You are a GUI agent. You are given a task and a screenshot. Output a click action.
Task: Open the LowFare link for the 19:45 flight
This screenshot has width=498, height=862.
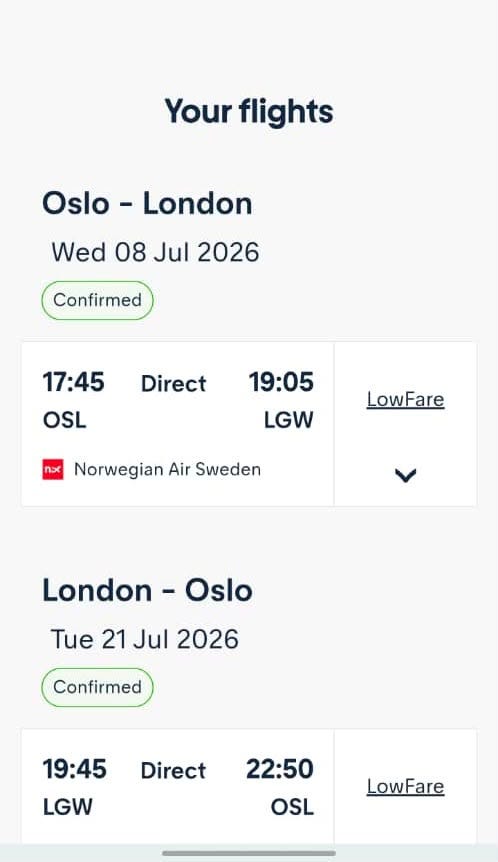pyautogui.click(x=406, y=786)
